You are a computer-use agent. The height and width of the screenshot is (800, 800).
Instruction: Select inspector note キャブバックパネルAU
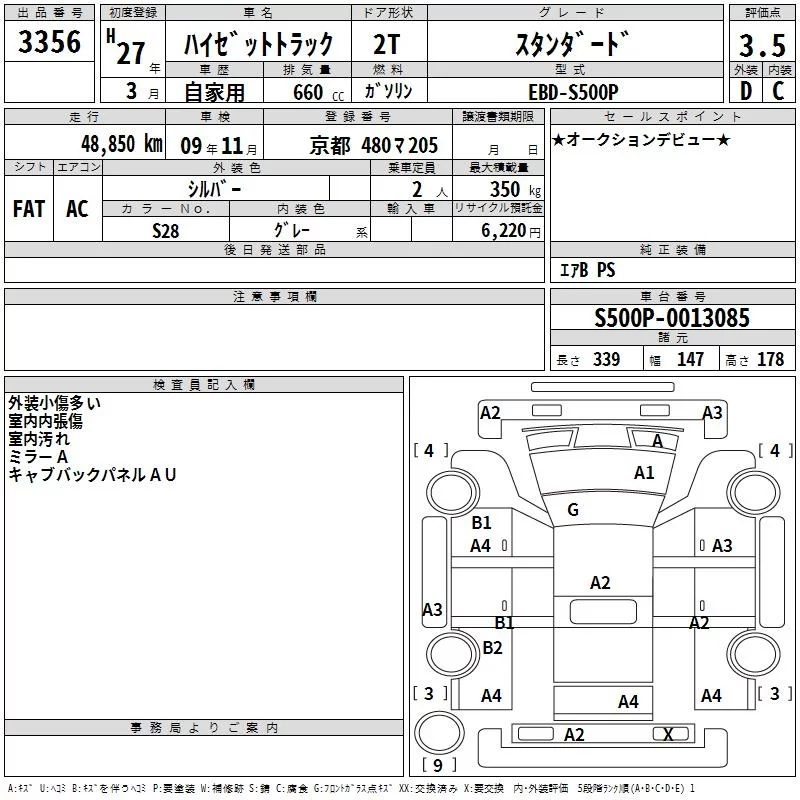point(92,474)
